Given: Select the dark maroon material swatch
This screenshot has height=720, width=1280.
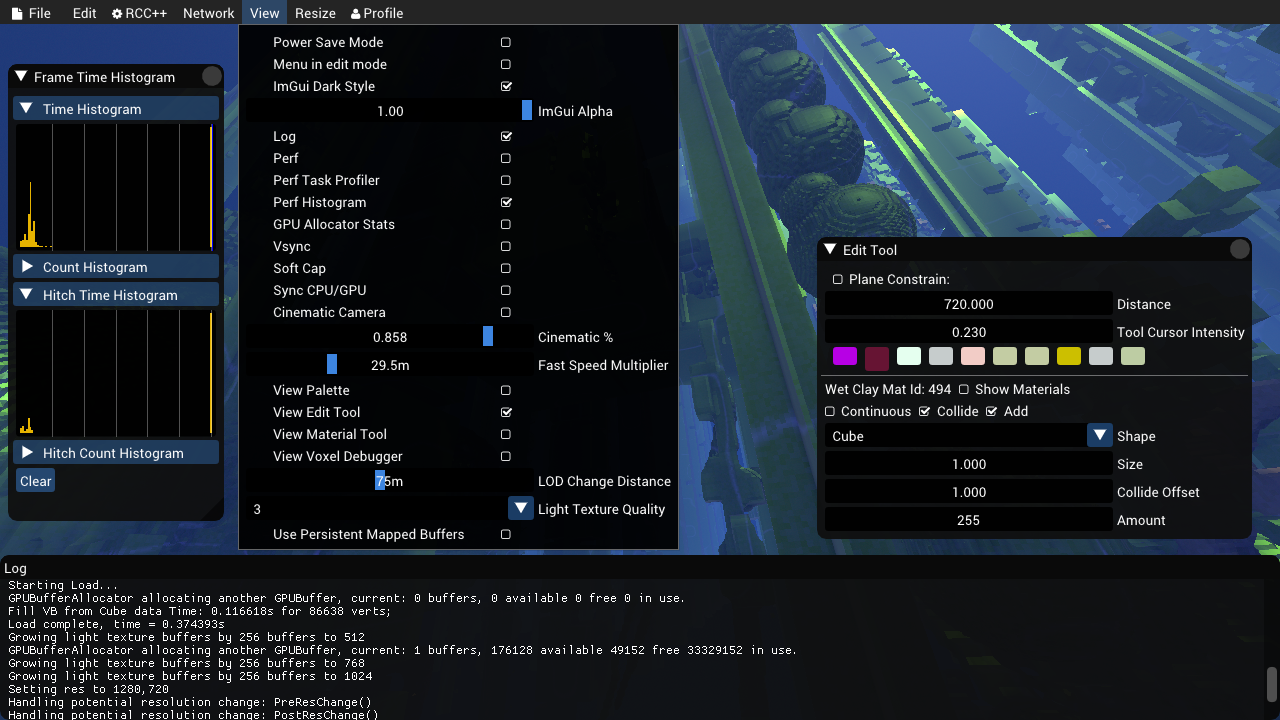Looking at the screenshot, I should point(877,358).
